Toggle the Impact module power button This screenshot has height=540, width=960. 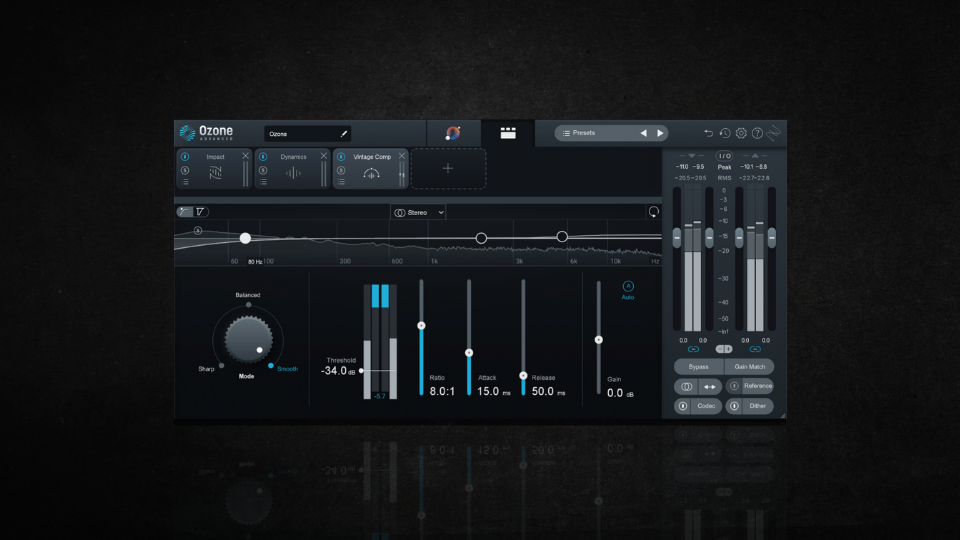point(185,157)
